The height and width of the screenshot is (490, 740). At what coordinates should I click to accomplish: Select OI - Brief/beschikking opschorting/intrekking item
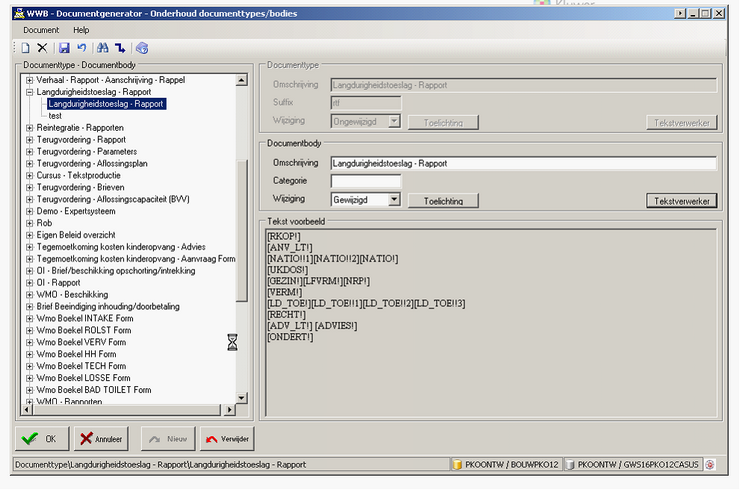click(x=116, y=270)
